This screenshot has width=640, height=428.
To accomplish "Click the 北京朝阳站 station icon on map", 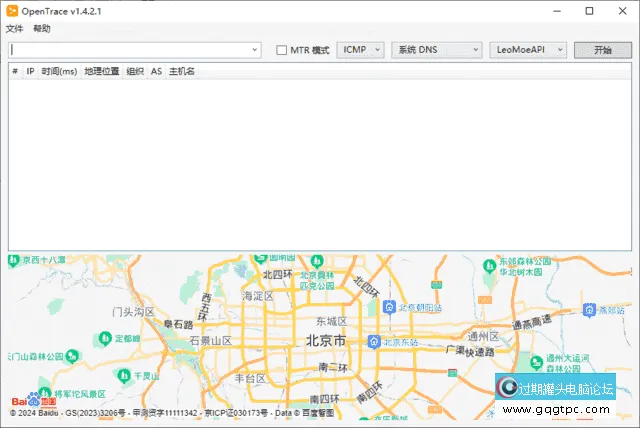I will [390, 306].
